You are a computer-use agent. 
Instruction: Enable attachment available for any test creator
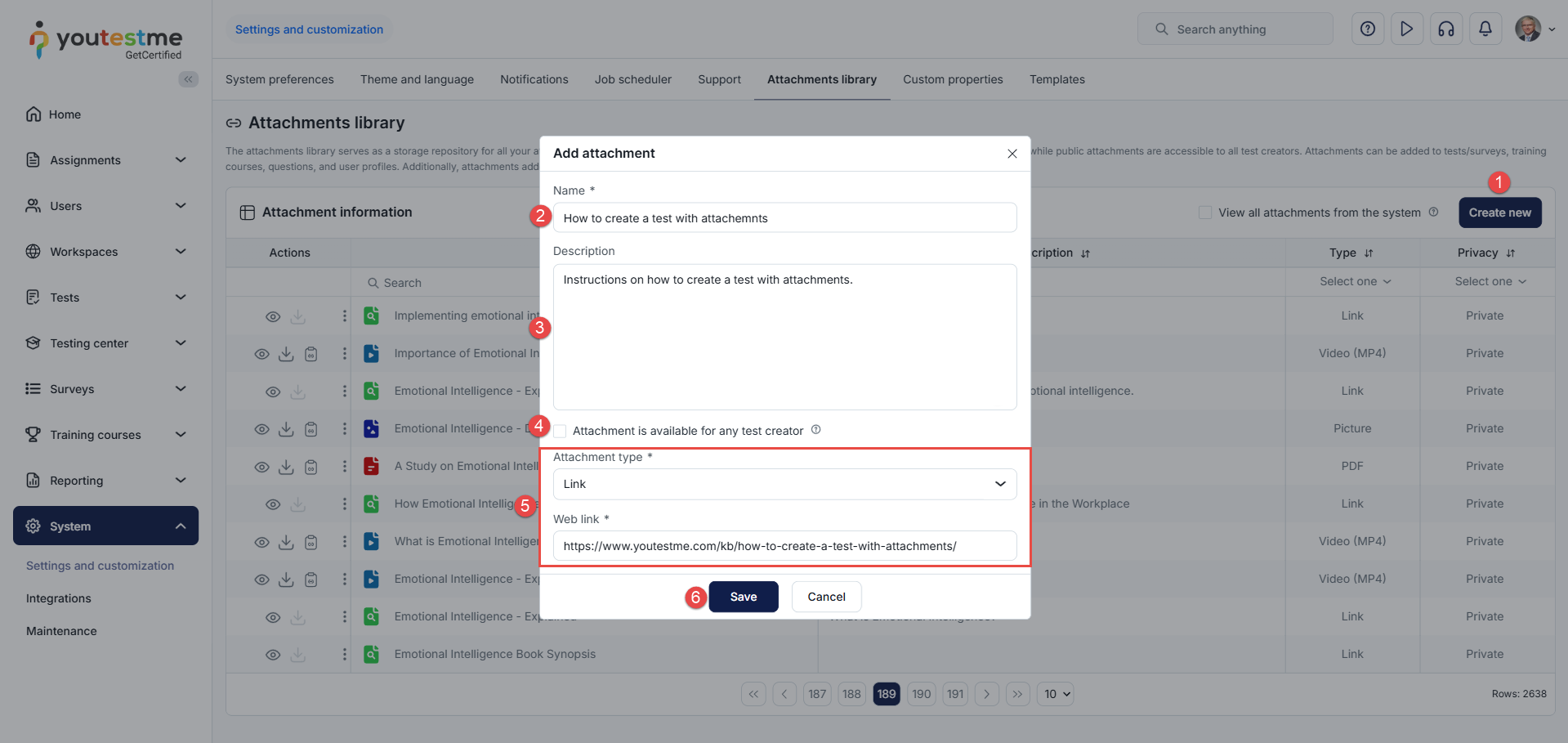click(x=560, y=431)
